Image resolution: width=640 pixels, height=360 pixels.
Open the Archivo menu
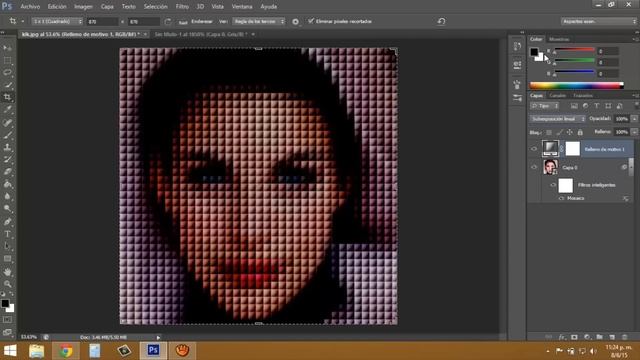[30, 7]
